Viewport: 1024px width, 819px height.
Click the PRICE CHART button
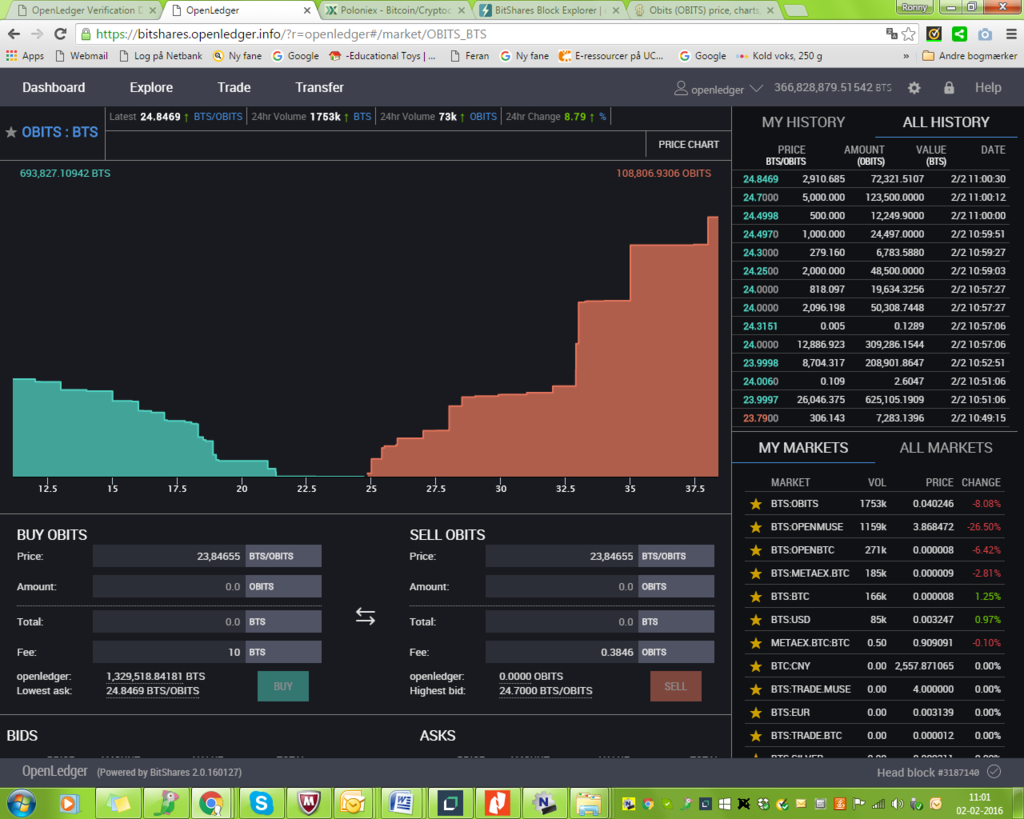pyautogui.click(x=688, y=144)
